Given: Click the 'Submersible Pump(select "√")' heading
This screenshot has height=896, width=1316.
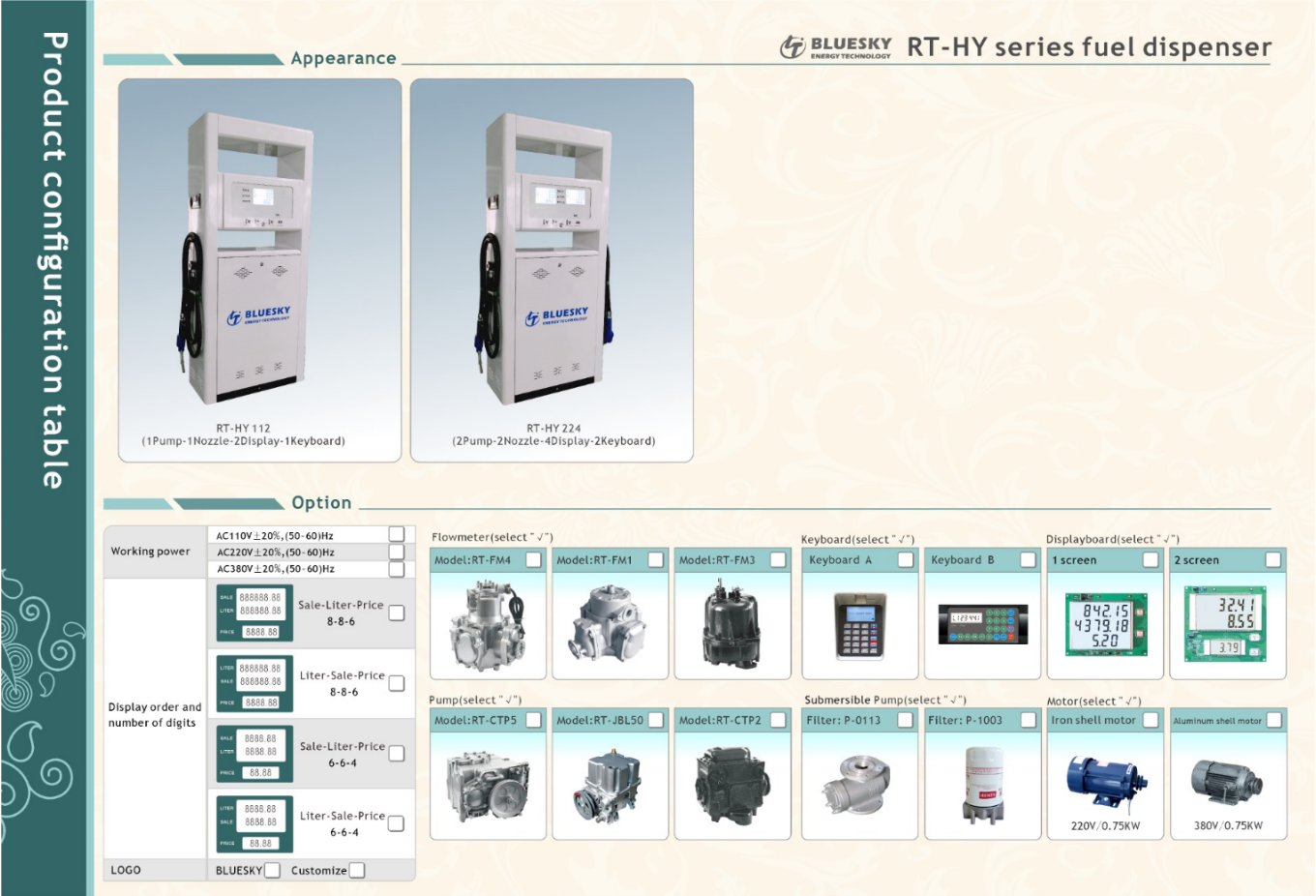Looking at the screenshot, I should [x=884, y=700].
